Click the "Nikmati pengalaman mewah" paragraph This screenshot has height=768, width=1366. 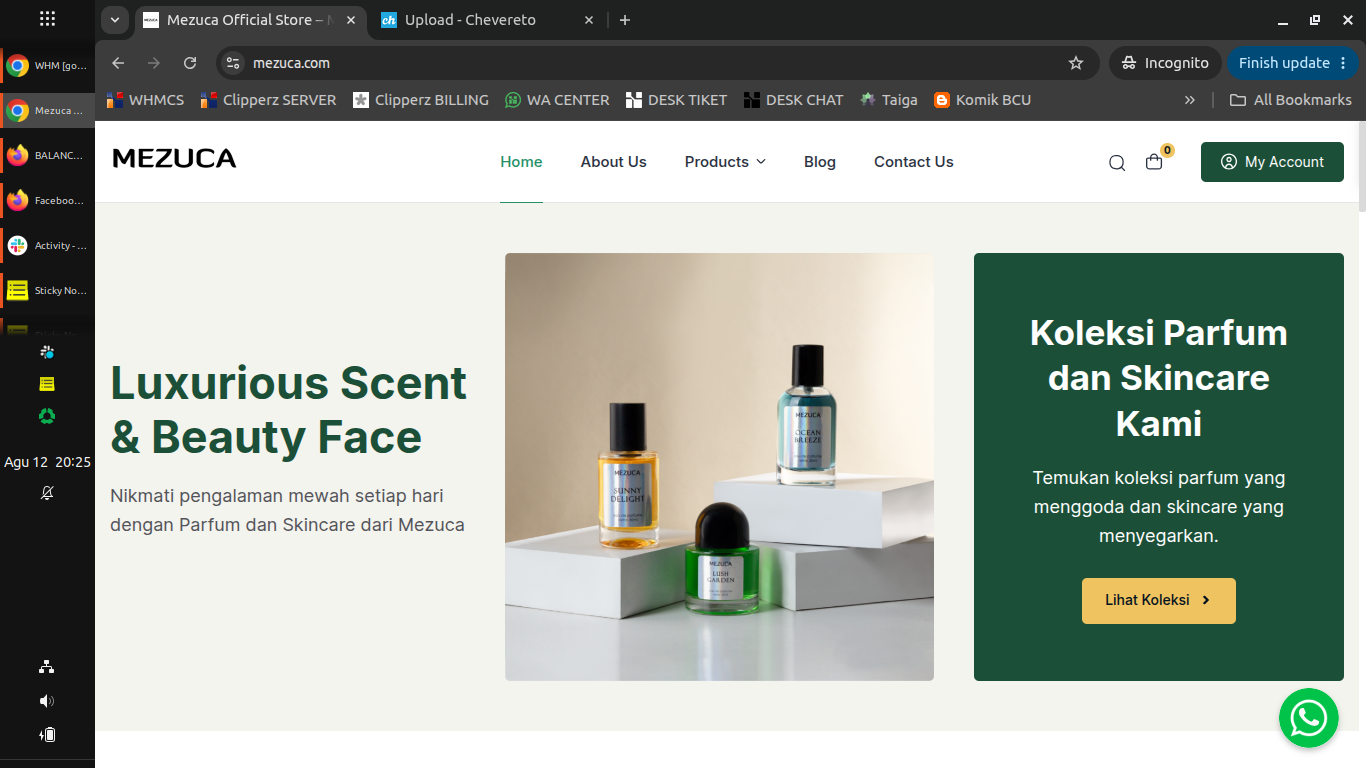288,510
